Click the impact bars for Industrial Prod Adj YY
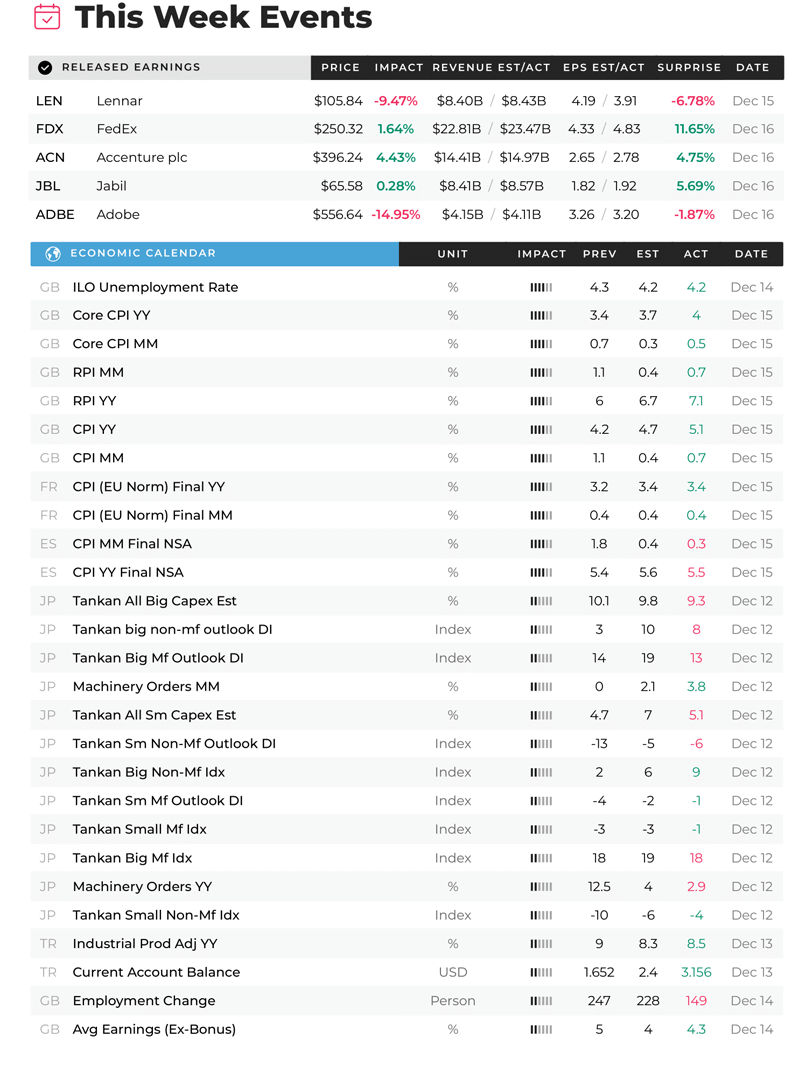Viewport: 806px width, 1069px height. point(541,944)
